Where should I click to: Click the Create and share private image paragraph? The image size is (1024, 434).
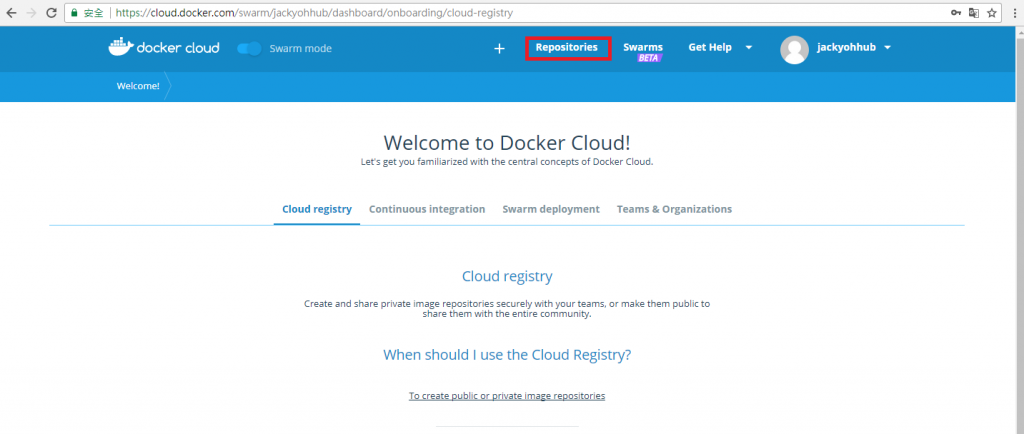point(507,309)
